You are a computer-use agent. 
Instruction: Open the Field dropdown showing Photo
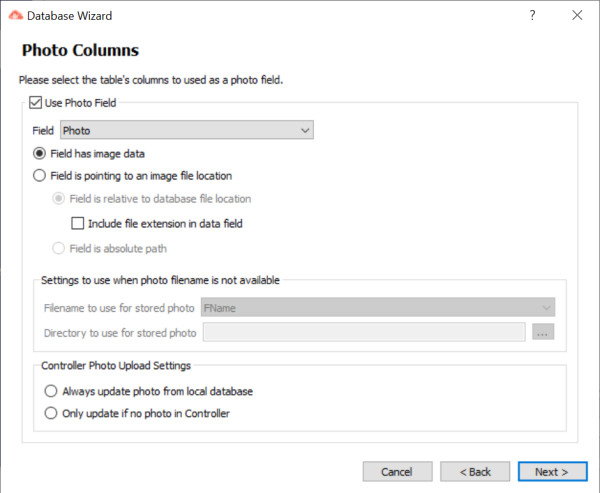click(x=187, y=130)
